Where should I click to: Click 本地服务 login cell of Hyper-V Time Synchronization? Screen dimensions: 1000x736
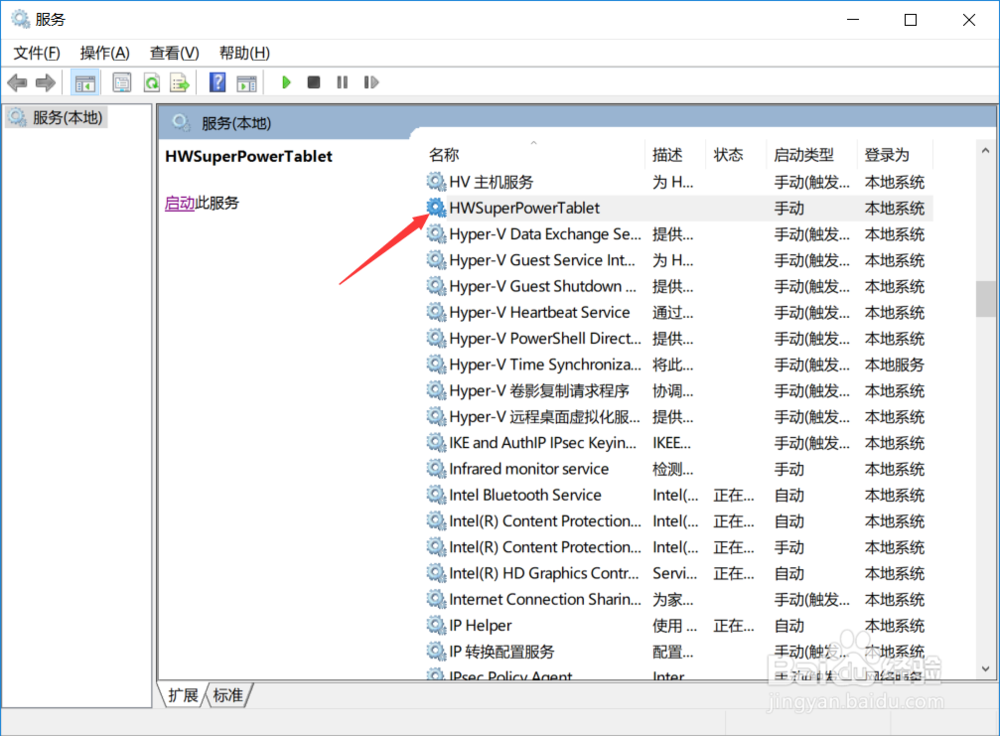894,365
